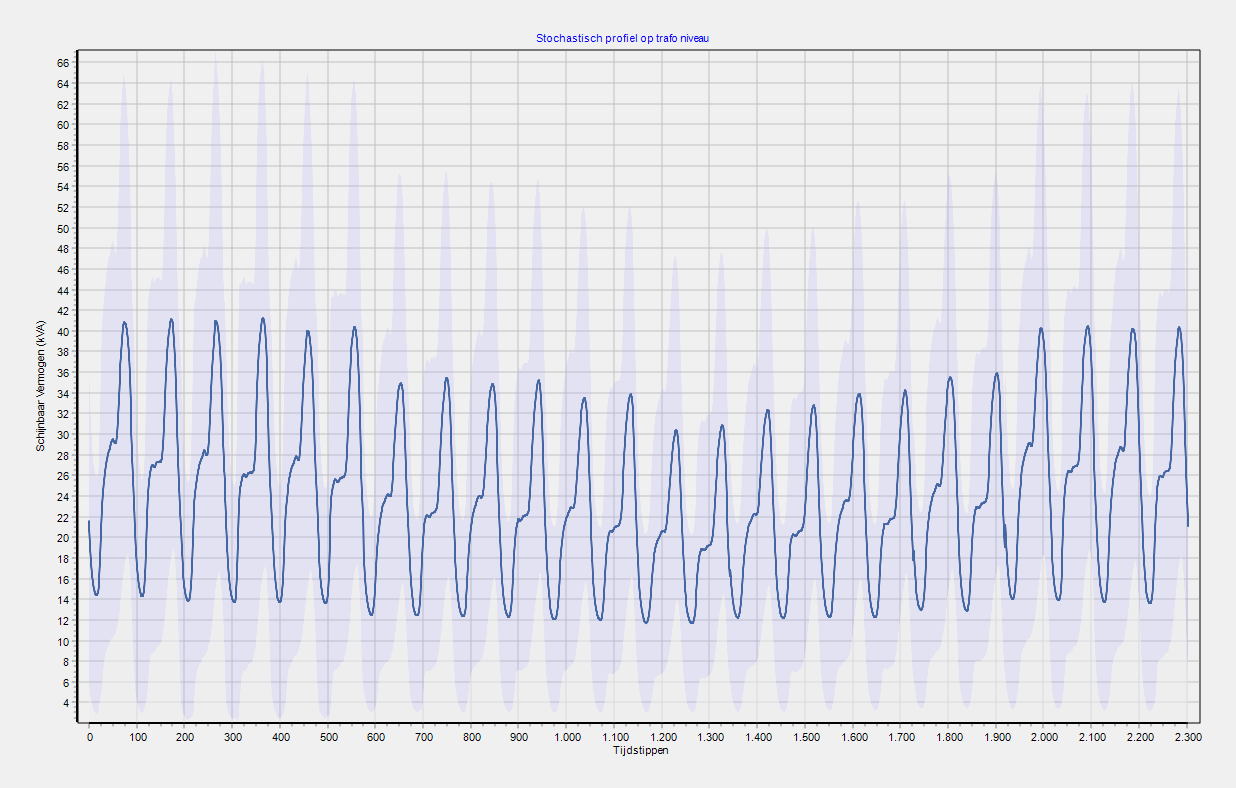
Task: Click the 1.800 tick label on the x-axis
Action: 949,737
